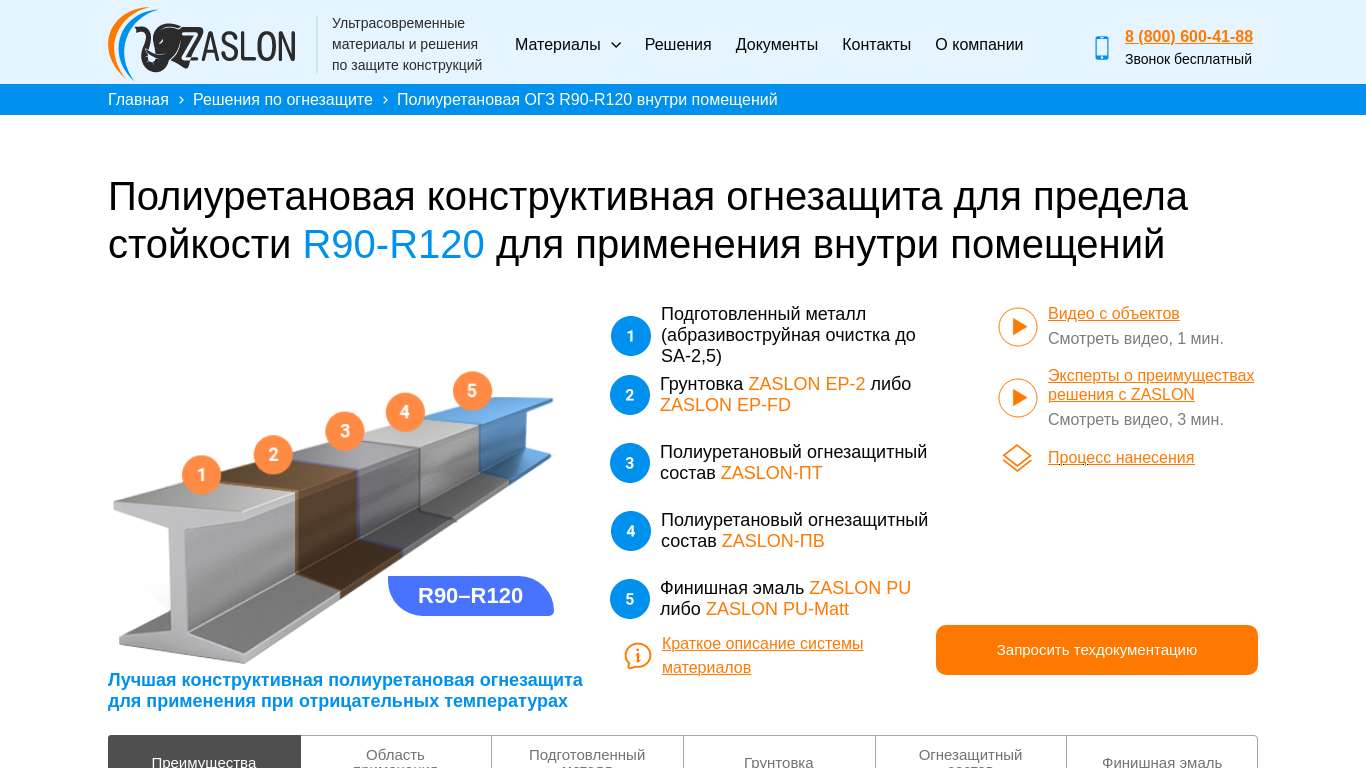Click marker 1 on the I-beam illustration
Image resolution: width=1366 pixels, height=768 pixels.
pyautogui.click(x=201, y=475)
